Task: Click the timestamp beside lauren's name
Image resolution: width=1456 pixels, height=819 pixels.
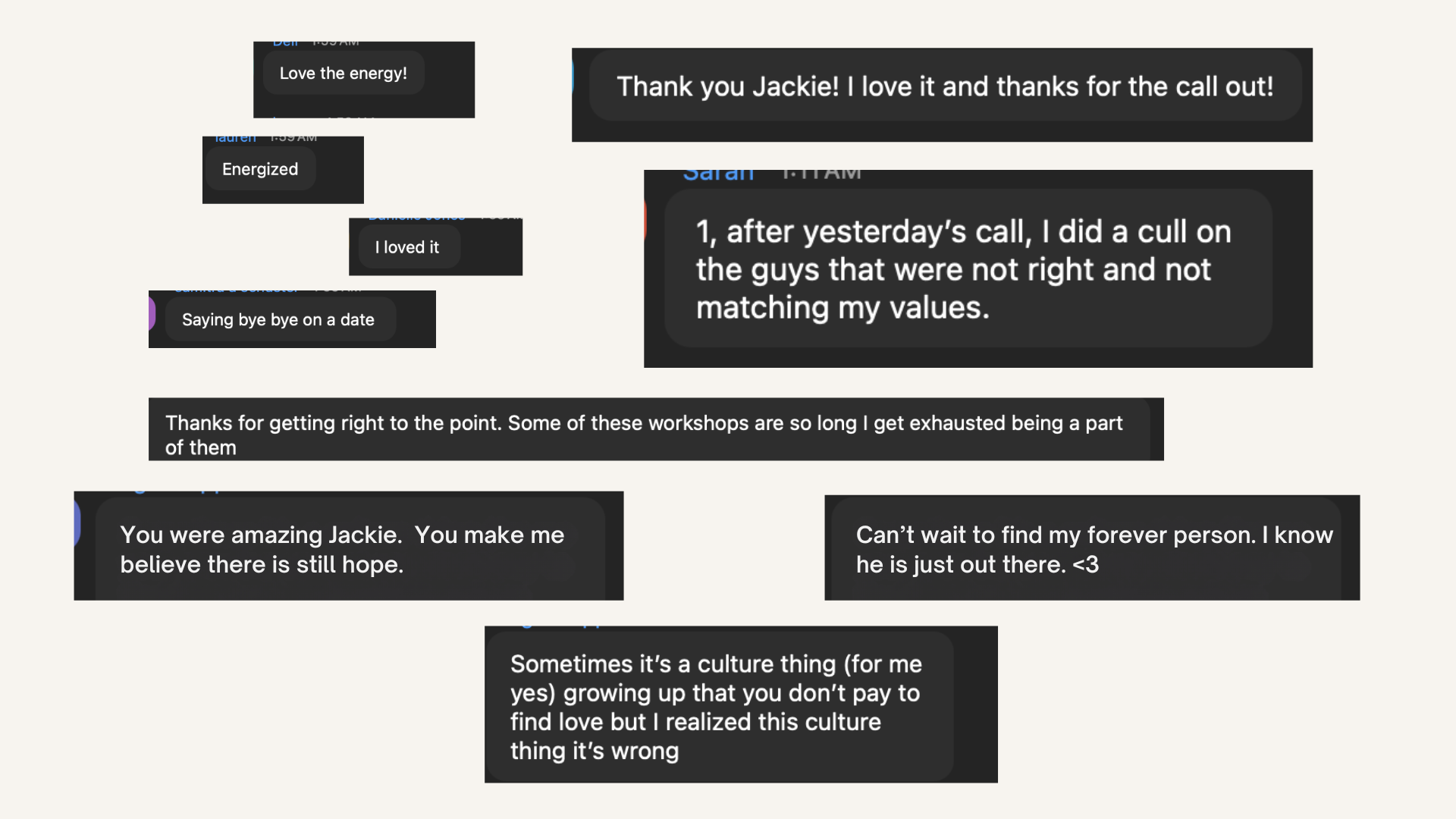Action: tap(293, 139)
